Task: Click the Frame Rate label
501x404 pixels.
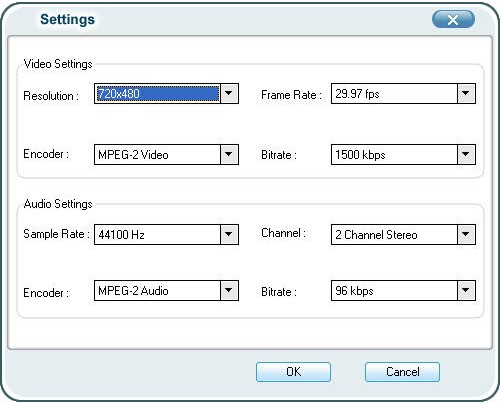Action: (291, 95)
